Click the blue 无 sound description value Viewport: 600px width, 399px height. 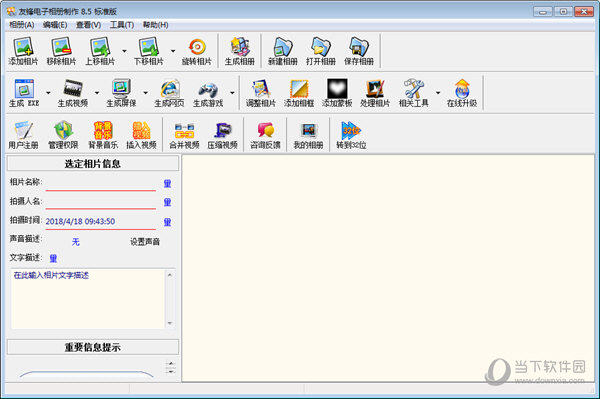[76, 242]
